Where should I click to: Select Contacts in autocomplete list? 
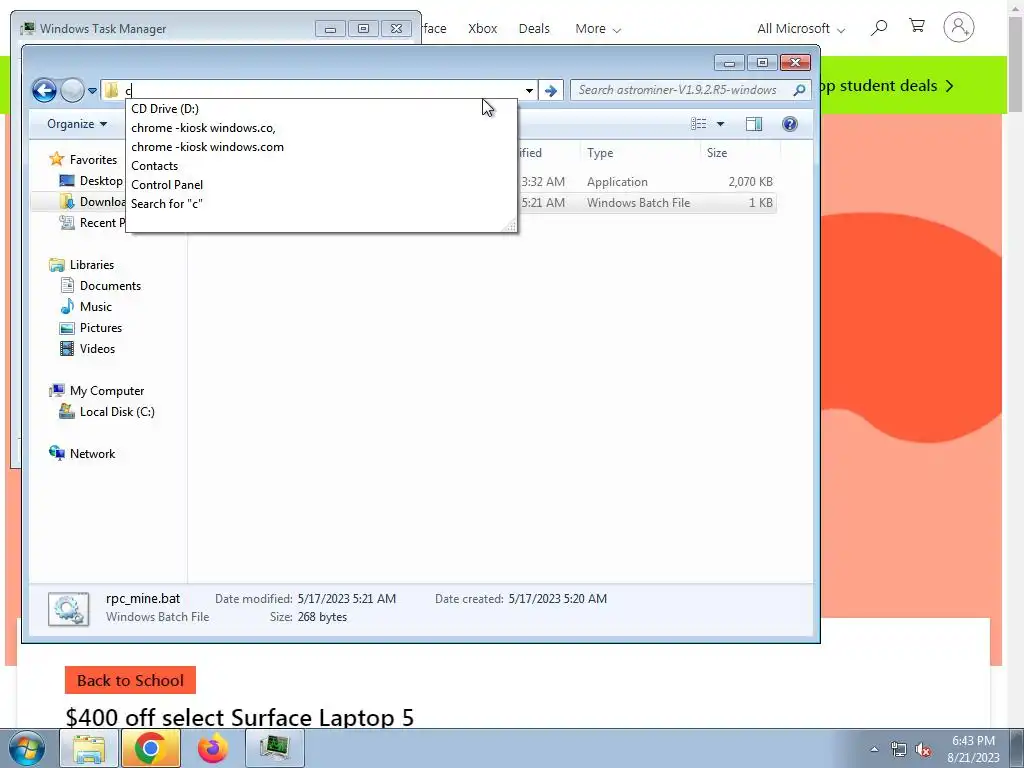[321, 166]
